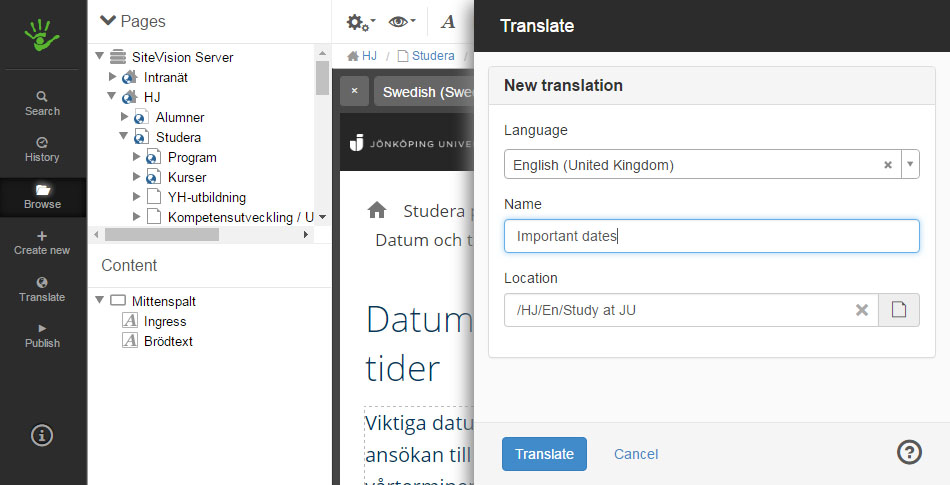The width and height of the screenshot is (950, 485).
Task: Collapse the Pages panel header
Action: coord(108,21)
